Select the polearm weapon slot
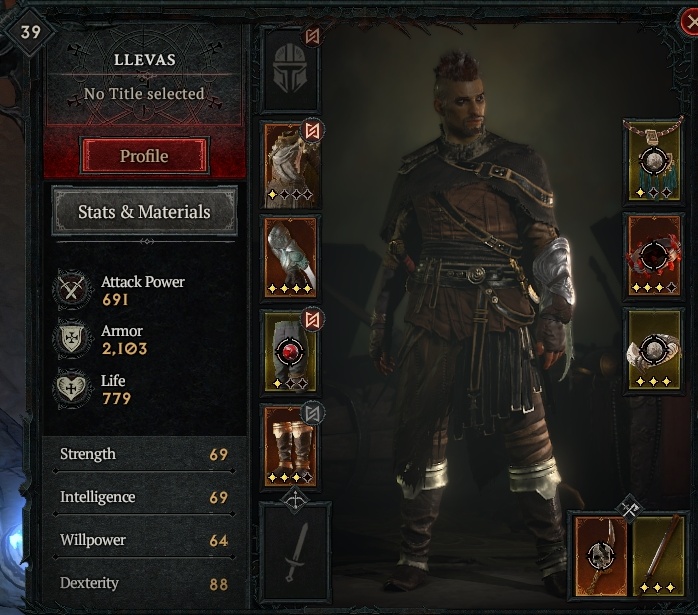The width and height of the screenshot is (698, 615). pyautogui.click(x=658, y=555)
